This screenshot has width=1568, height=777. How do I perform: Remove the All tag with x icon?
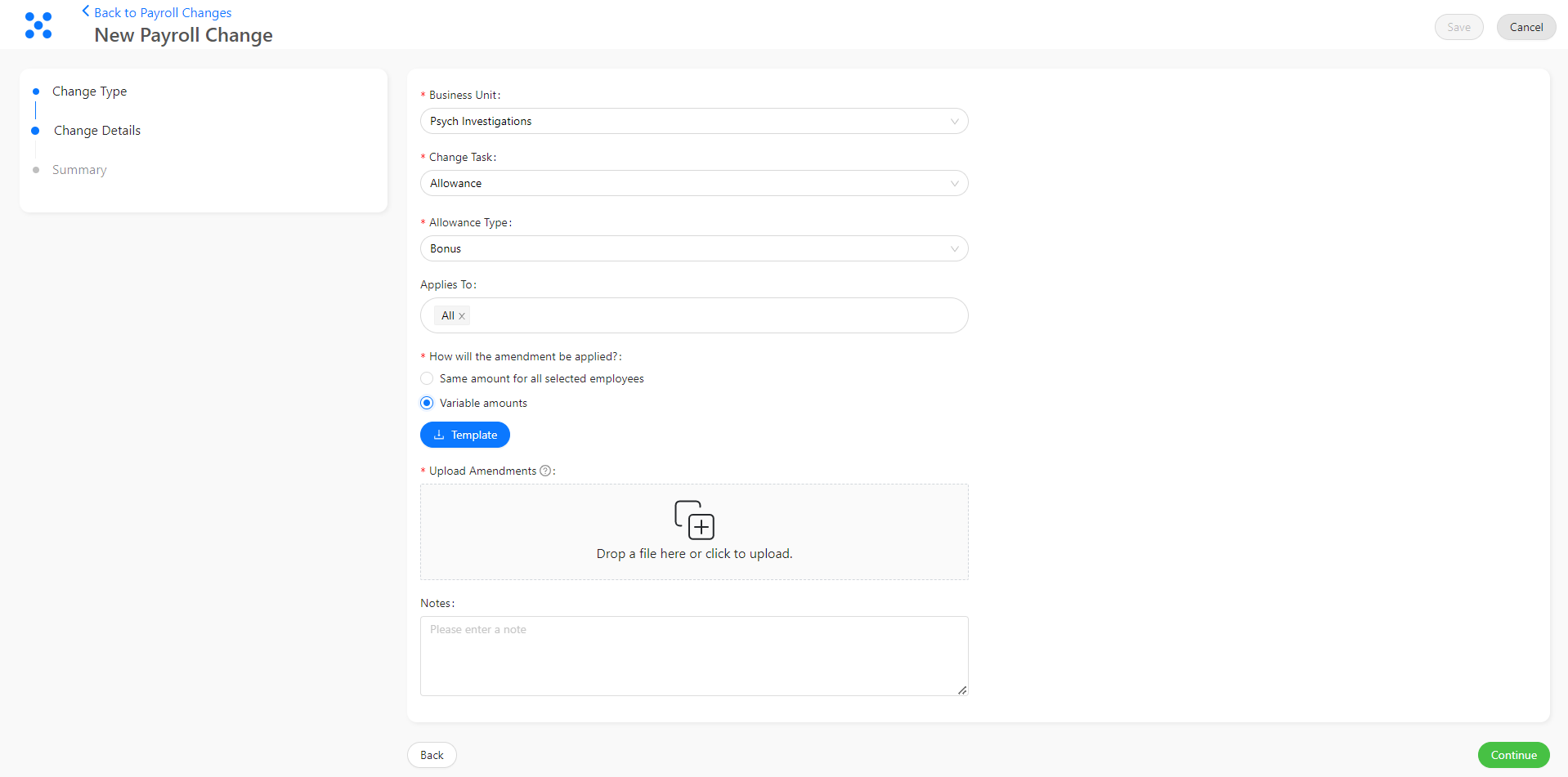(462, 316)
